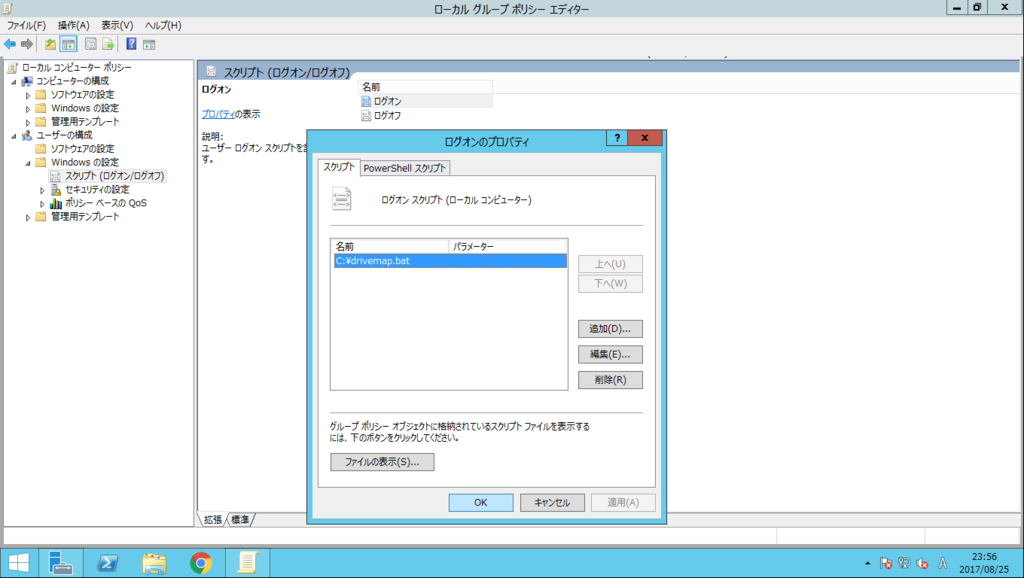Show hidden tray icons arrow
Viewport: 1024px width, 578px height.
pos(867,563)
